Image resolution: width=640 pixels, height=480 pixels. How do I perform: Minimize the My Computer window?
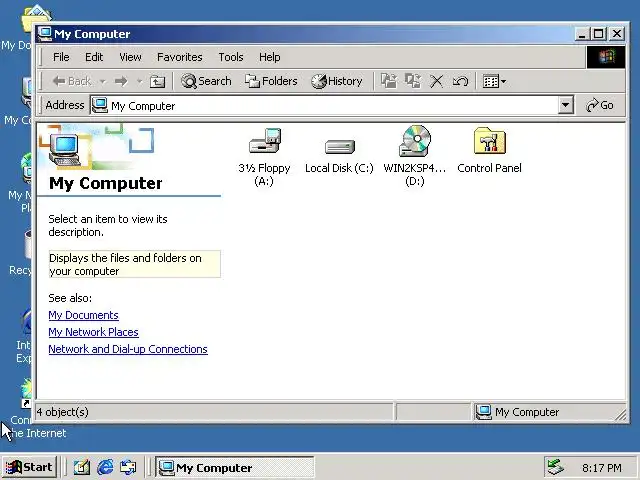[x=582, y=34]
